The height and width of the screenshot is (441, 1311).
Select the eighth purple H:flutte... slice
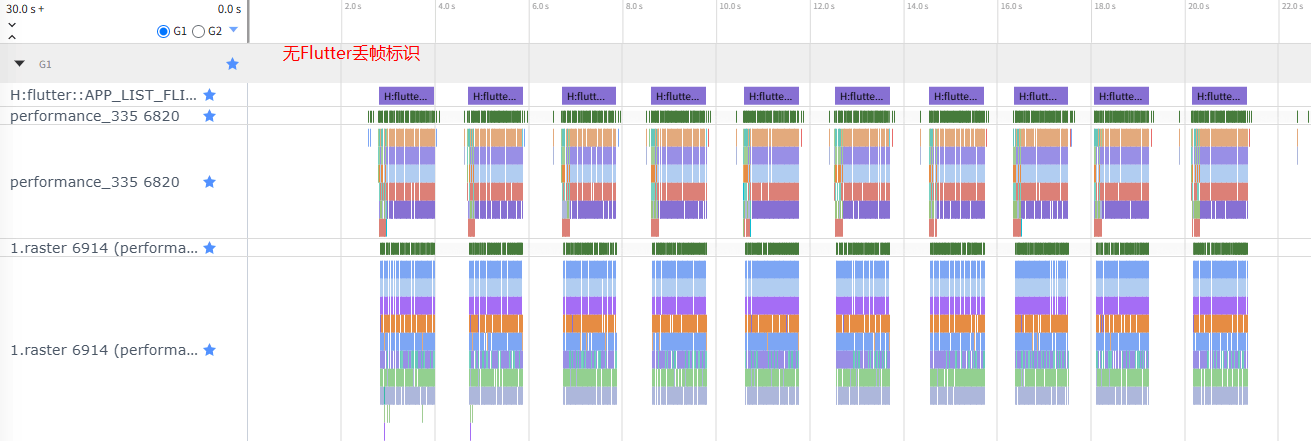pyautogui.click(x=1041, y=95)
